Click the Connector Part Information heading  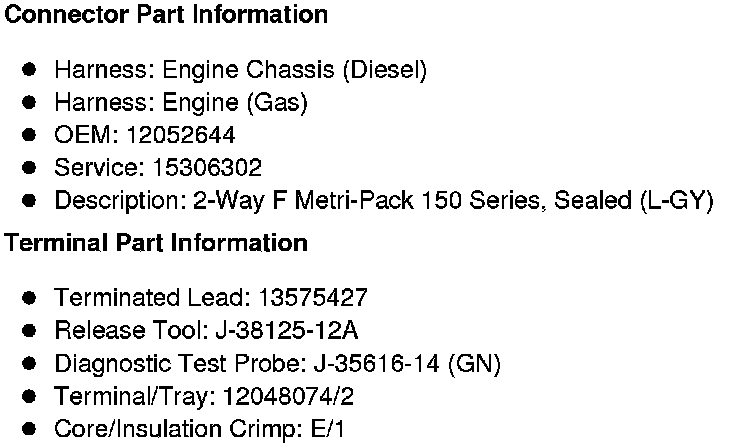tap(166, 15)
